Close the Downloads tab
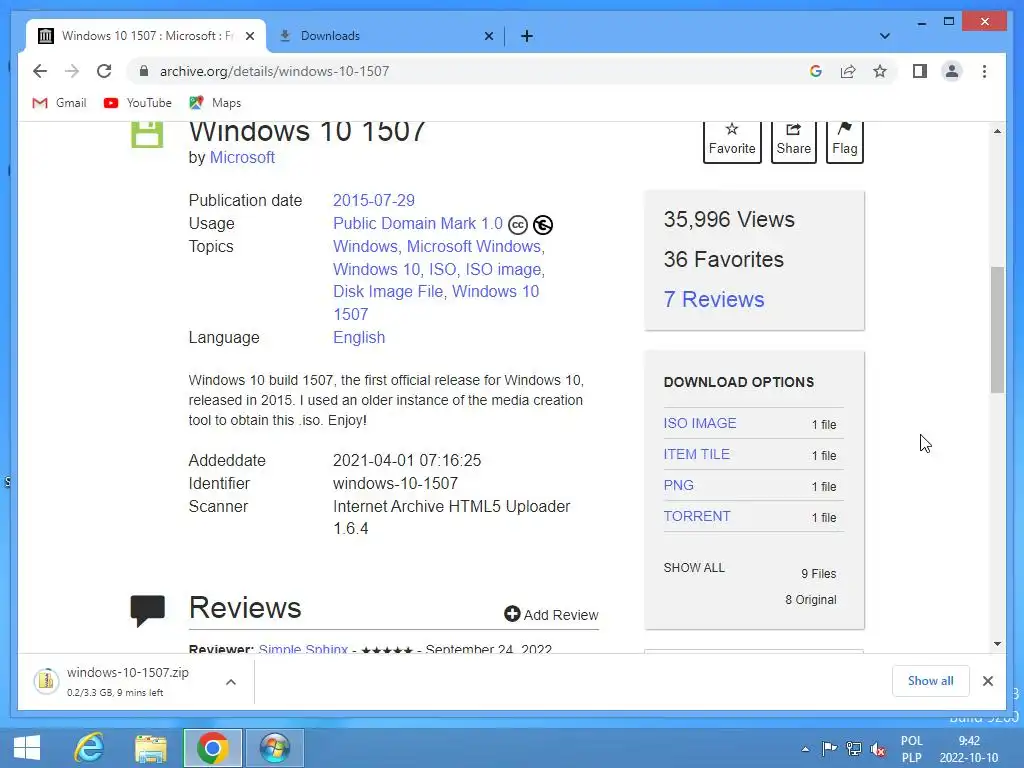The width and height of the screenshot is (1024, 768). (488, 36)
